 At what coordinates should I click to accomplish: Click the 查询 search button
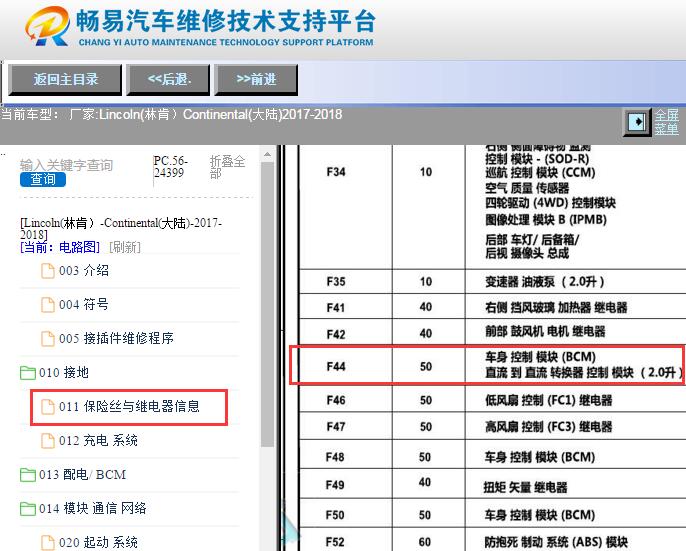coord(43,179)
